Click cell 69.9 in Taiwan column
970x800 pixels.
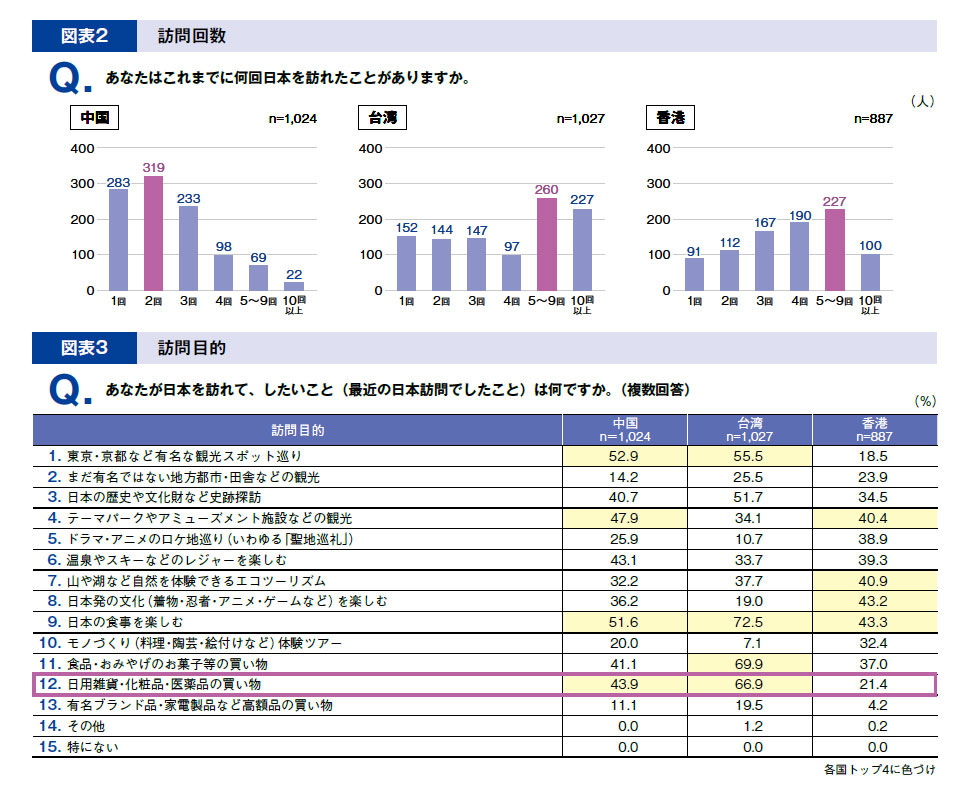tap(750, 664)
